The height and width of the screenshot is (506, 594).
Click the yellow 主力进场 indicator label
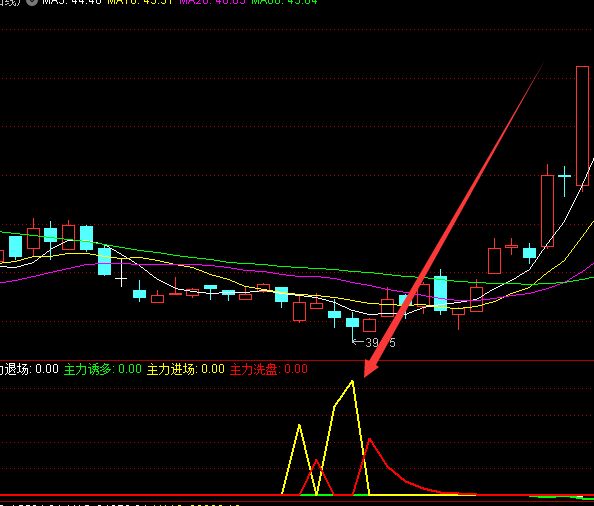point(185,369)
